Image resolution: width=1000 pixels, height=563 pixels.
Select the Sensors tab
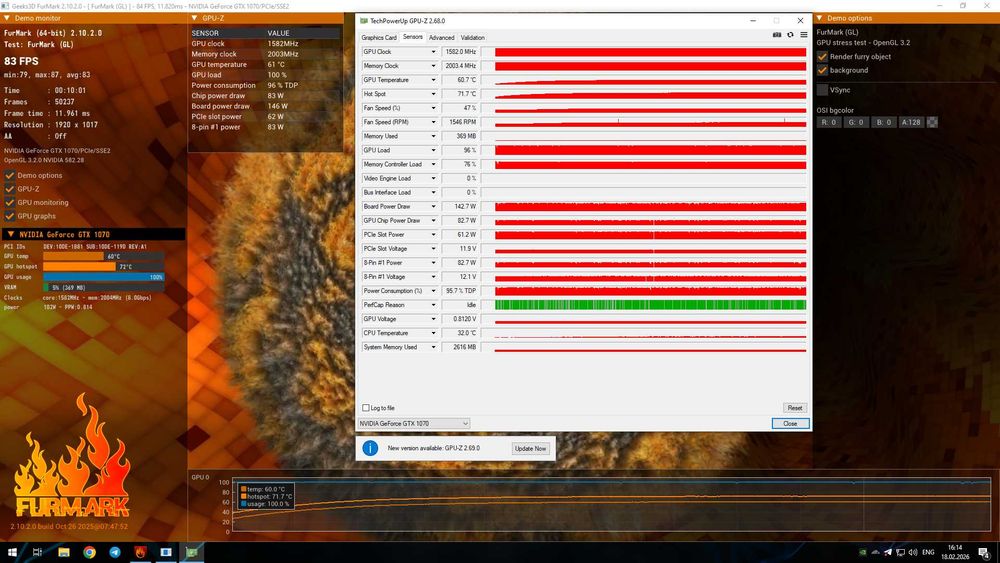tap(413, 37)
